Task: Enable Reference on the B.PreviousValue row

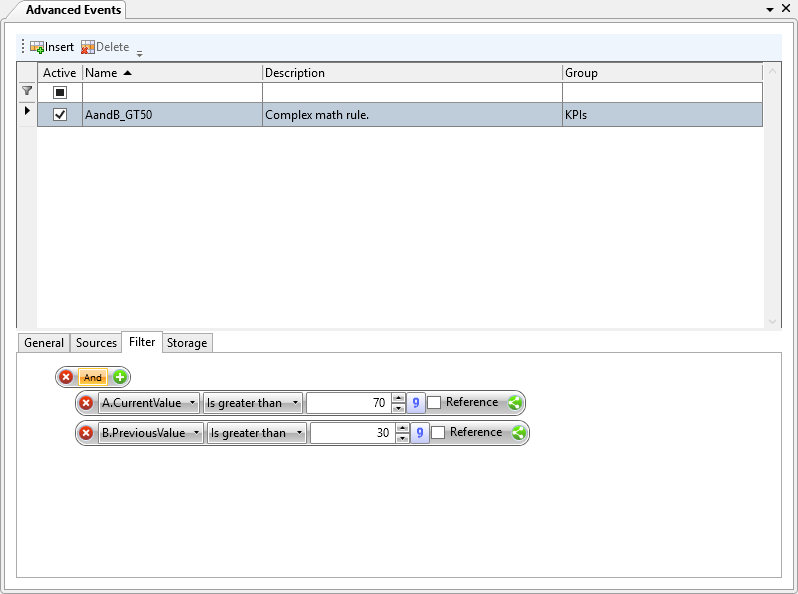Action: point(438,433)
